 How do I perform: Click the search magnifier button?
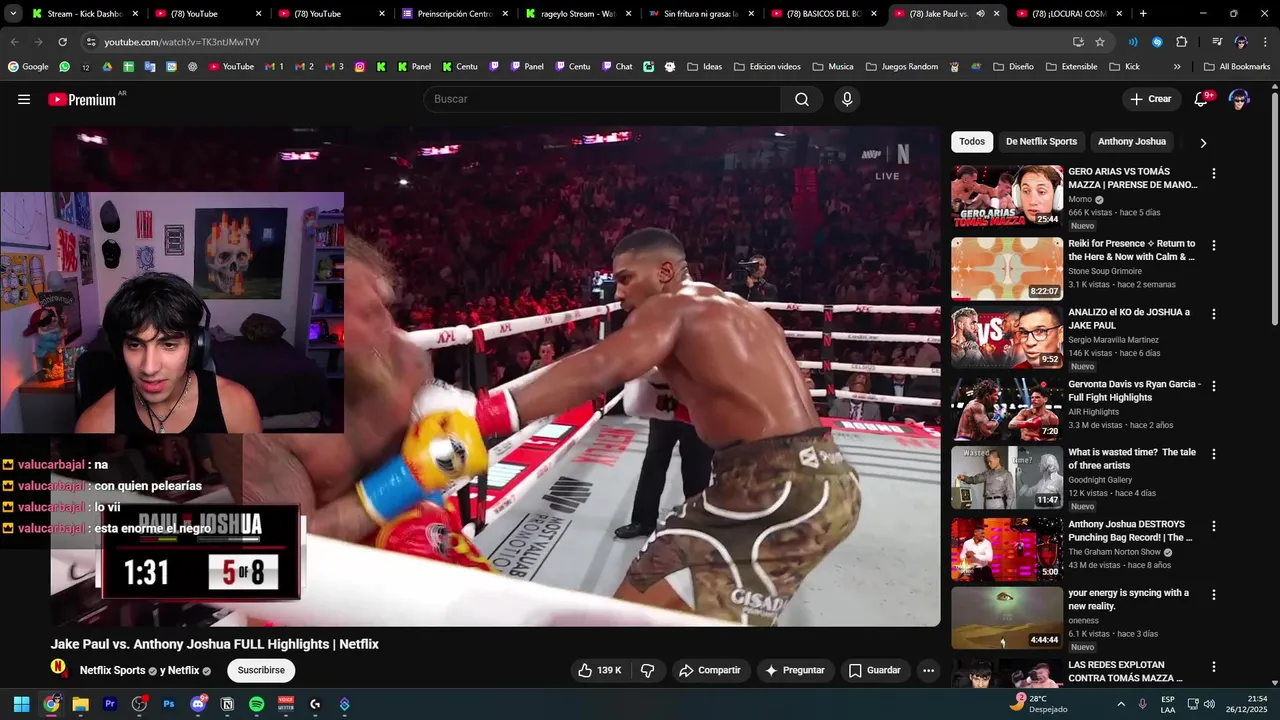click(x=802, y=99)
